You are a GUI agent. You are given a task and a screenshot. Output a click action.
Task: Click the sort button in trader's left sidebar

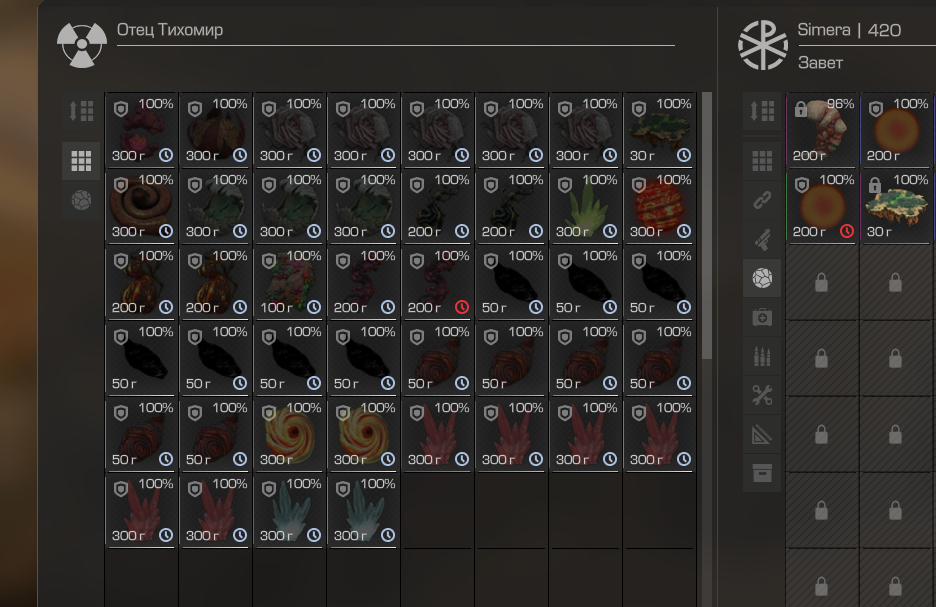(x=81, y=111)
